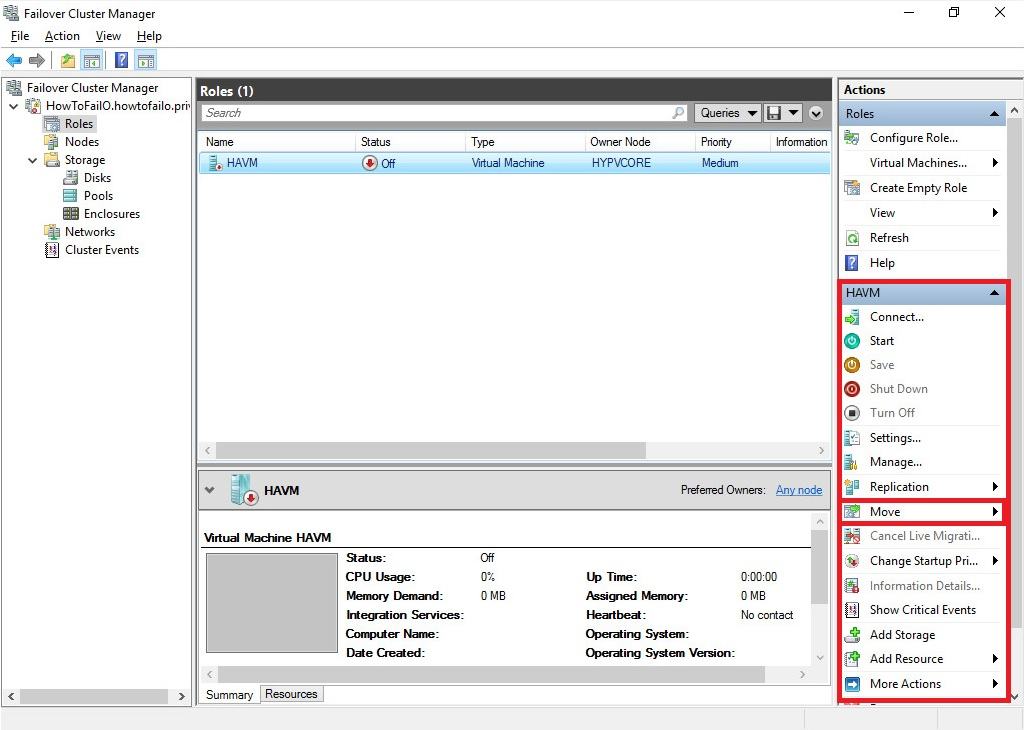The image size is (1024, 730).
Task: Collapse the HAVM details pane chevron
Action: (210, 490)
